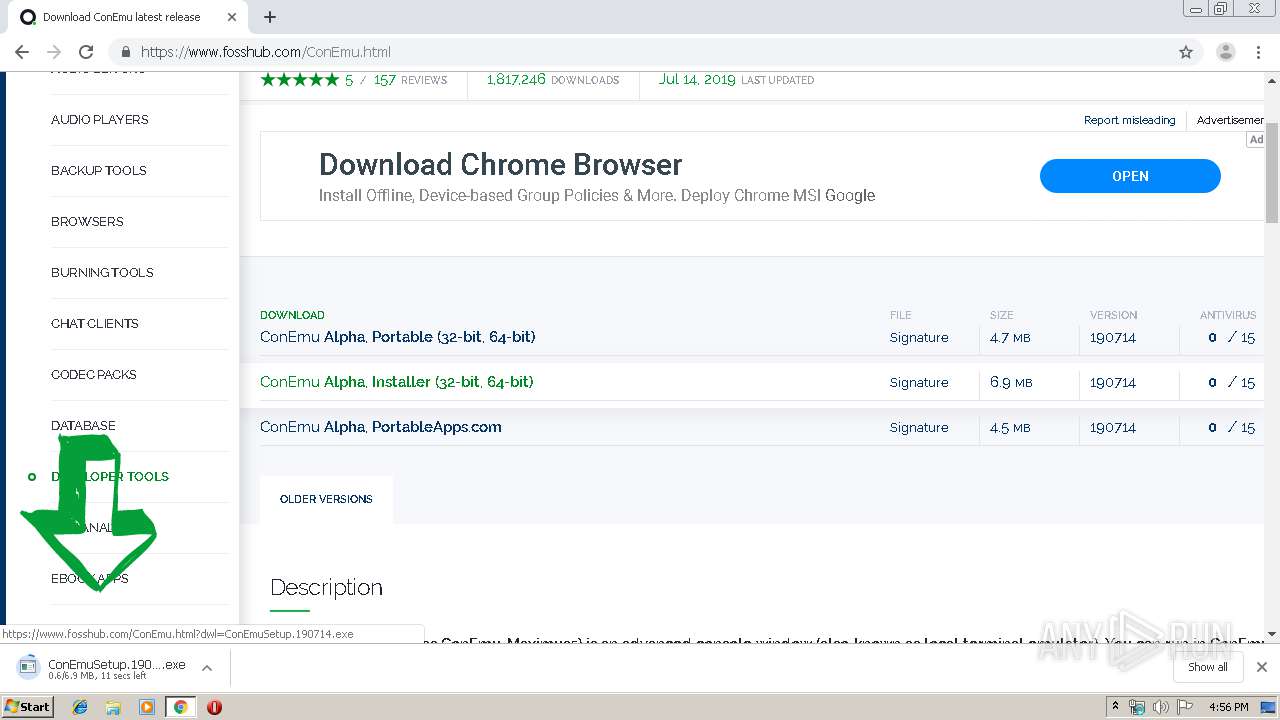Open the Signature link for the Installer row
Viewport: 1280px width, 720px height.
pos(919,383)
